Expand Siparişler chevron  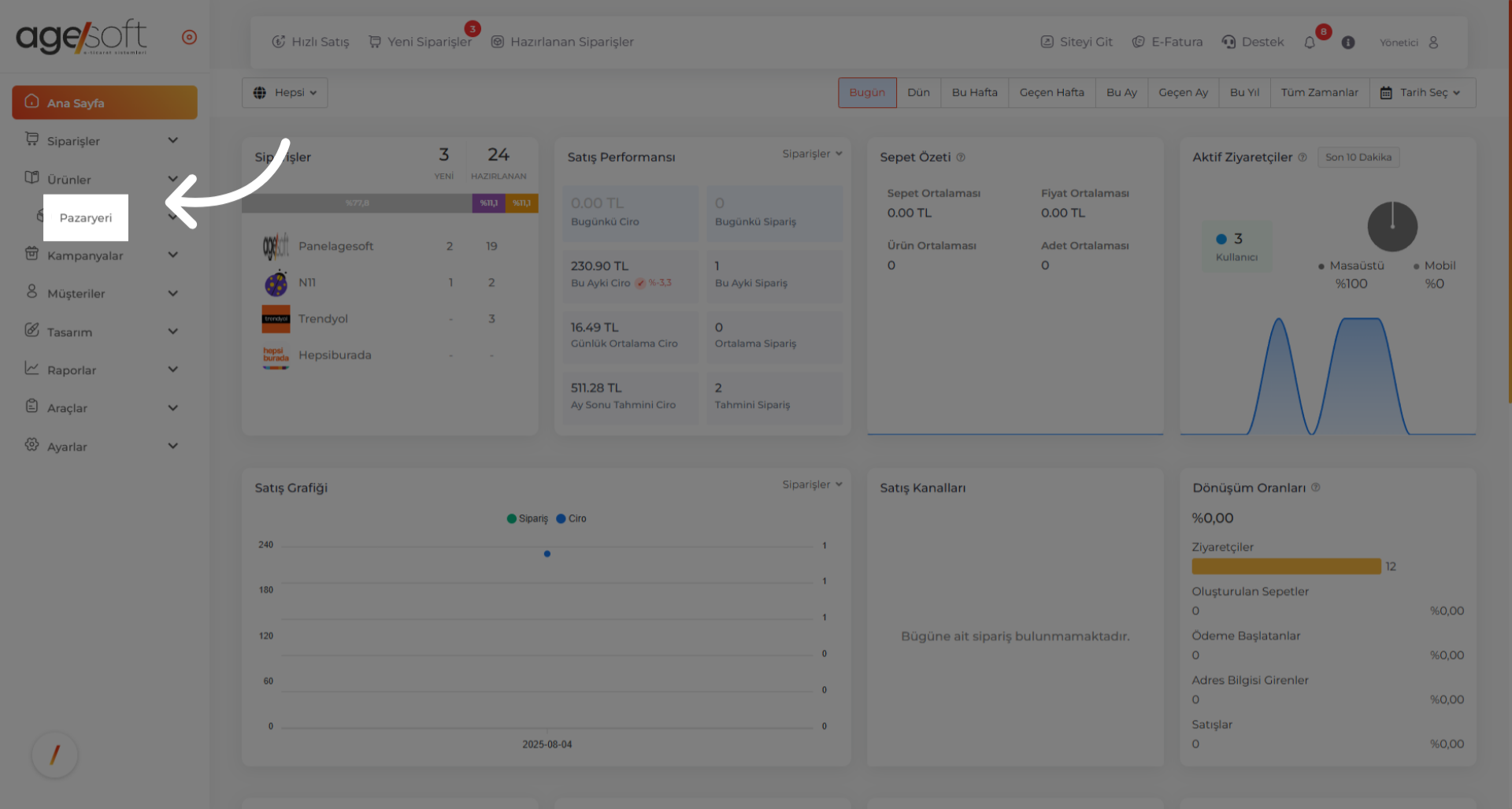pos(172,140)
